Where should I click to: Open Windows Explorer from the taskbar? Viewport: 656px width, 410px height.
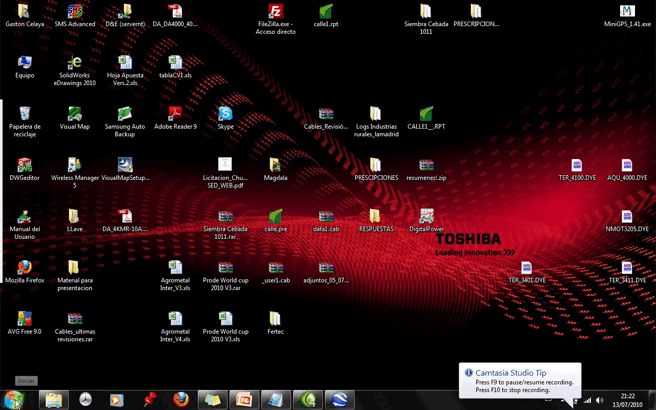click(54, 400)
